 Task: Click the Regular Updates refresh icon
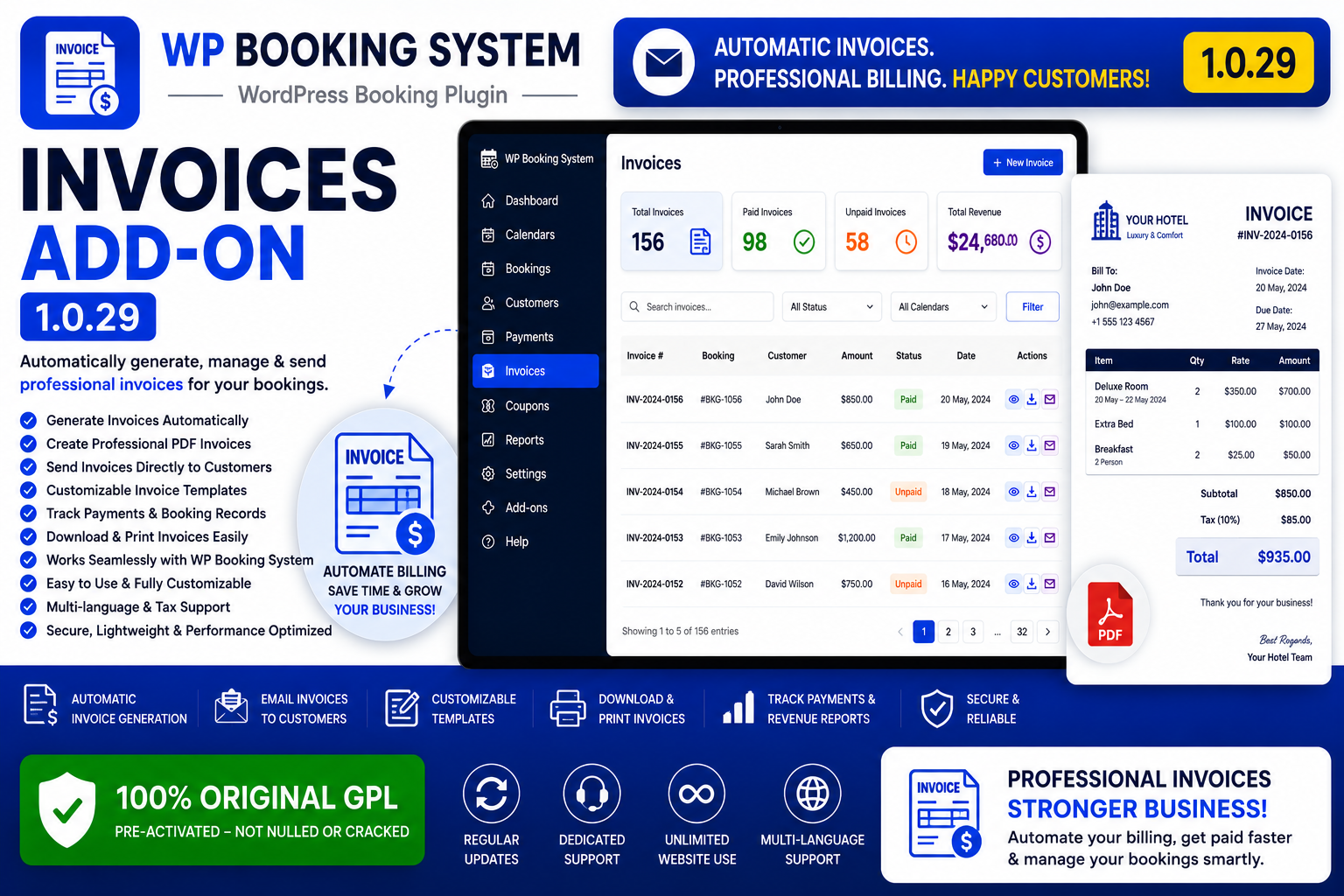tap(491, 794)
